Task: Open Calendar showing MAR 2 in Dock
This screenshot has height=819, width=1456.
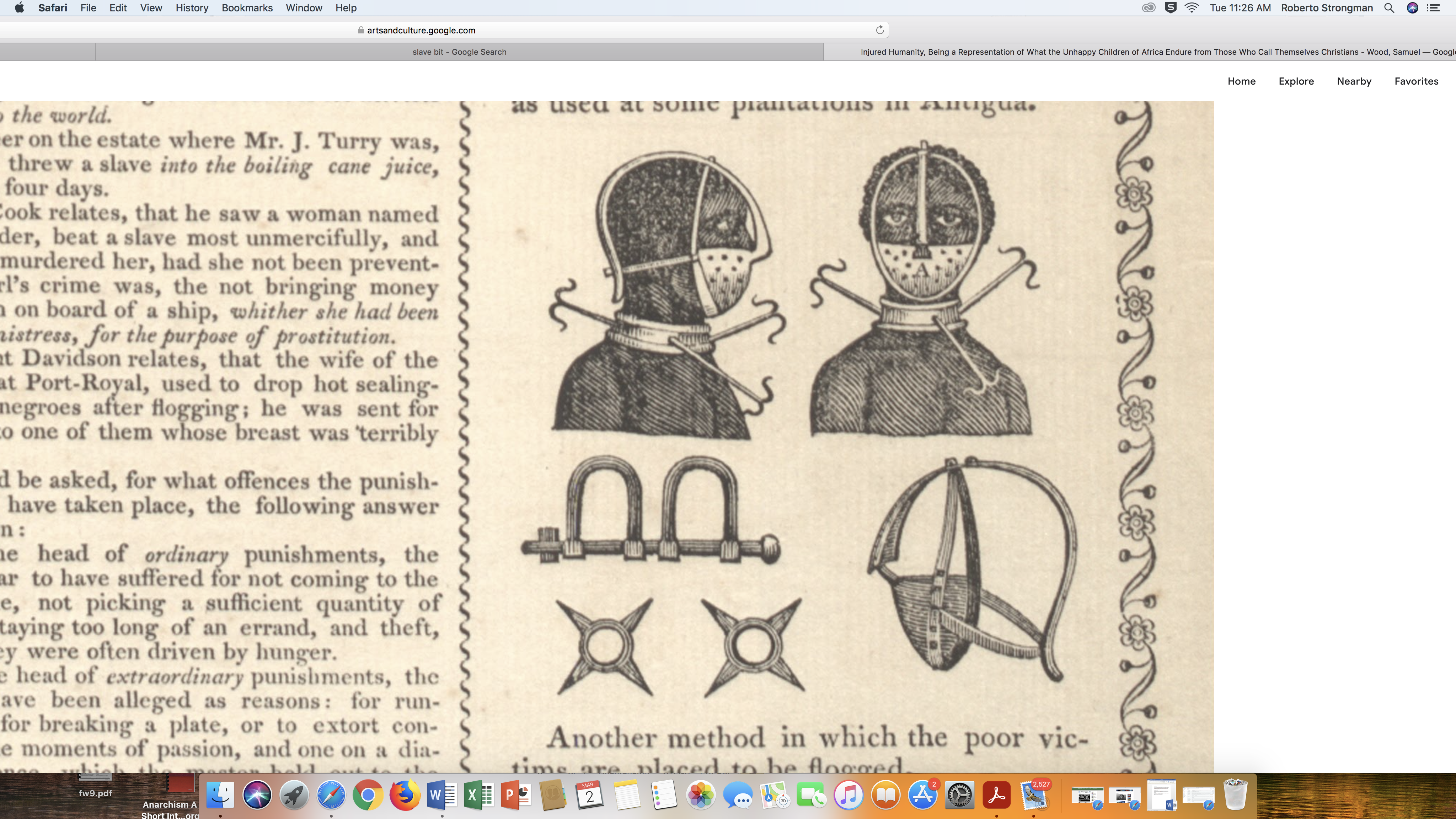Action: pyautogui.click(x=590, y=795)
